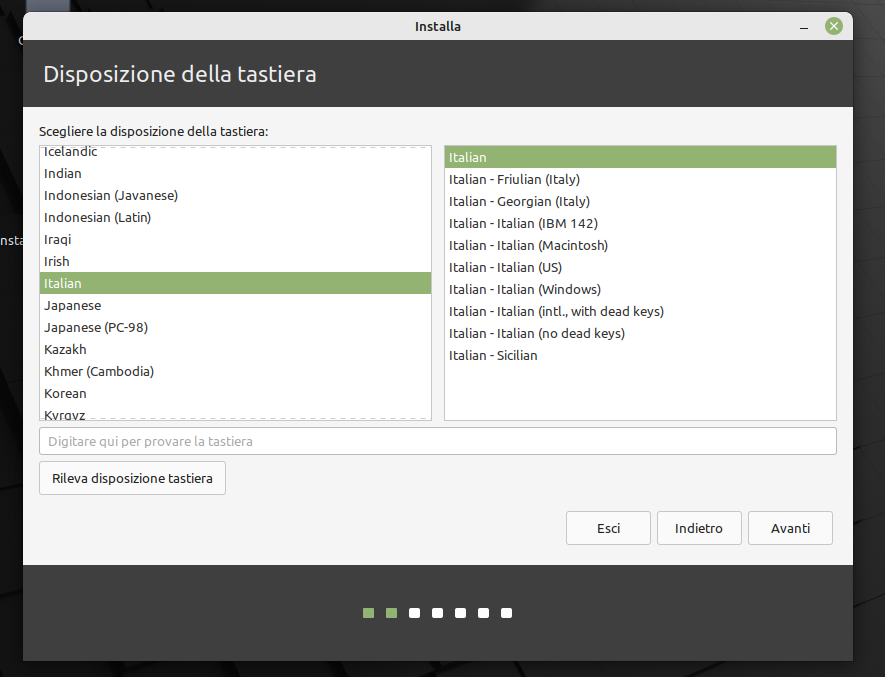Select Italian in the left language list
This screenshot has width=885, height=677.
pyautogui.click(x=235, y=283)
